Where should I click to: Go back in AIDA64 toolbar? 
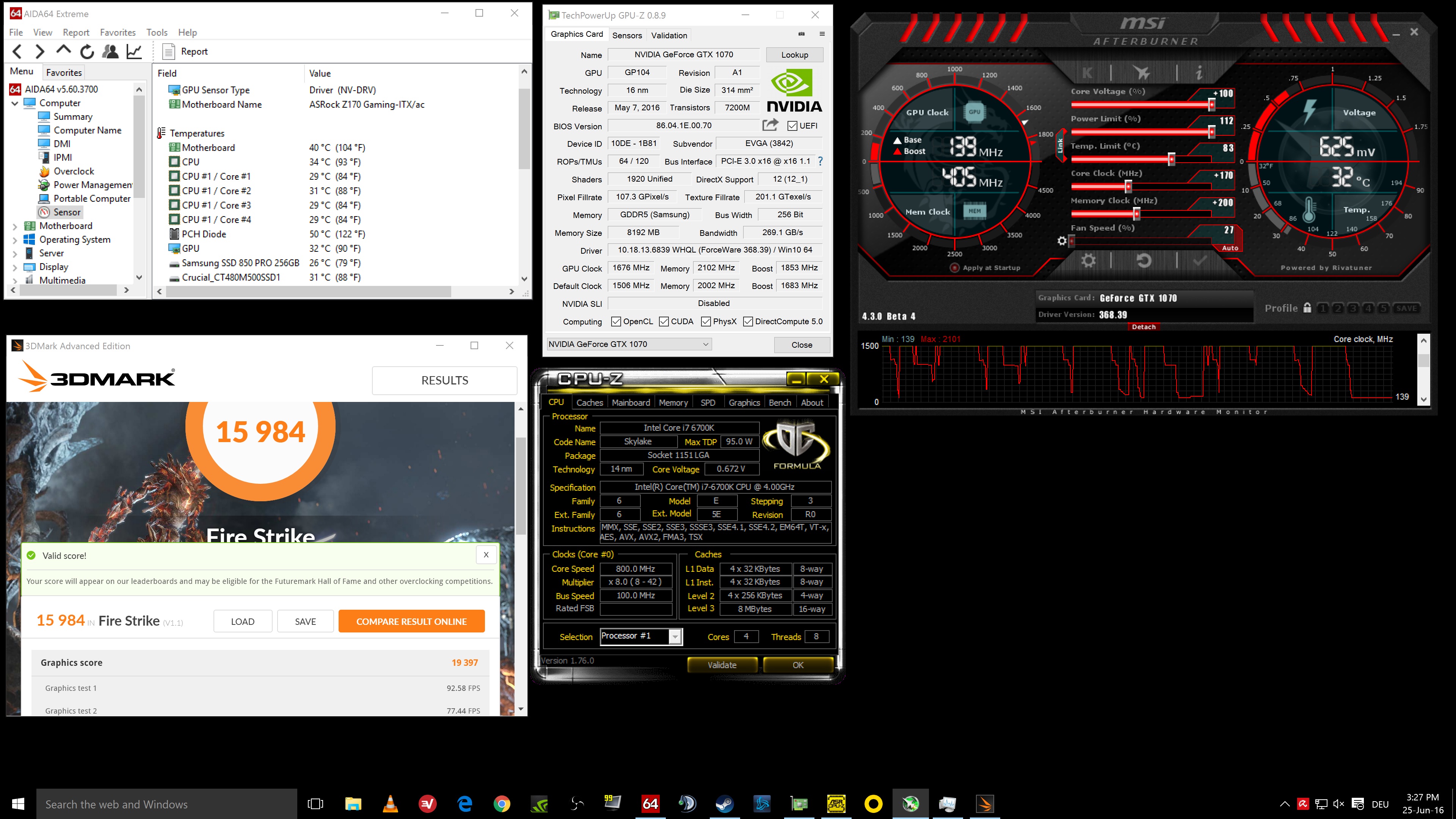point(17,52)
